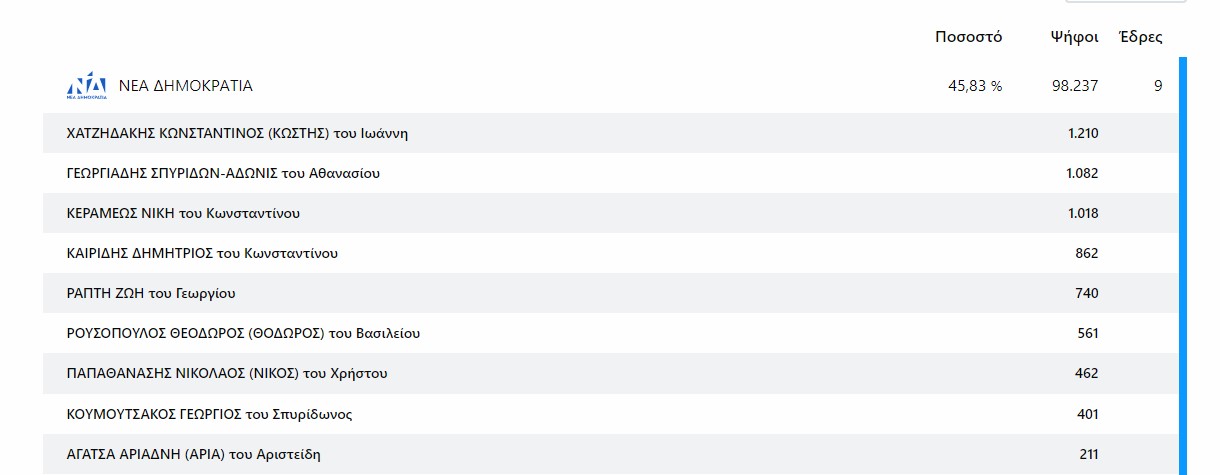Image resolution: width=1220 pixels, height=475 pixels.
Task: Select the ΚΕΡΑΜΕΩΣ ΝΙΚΗ candidate row
Action: point(611,213)
